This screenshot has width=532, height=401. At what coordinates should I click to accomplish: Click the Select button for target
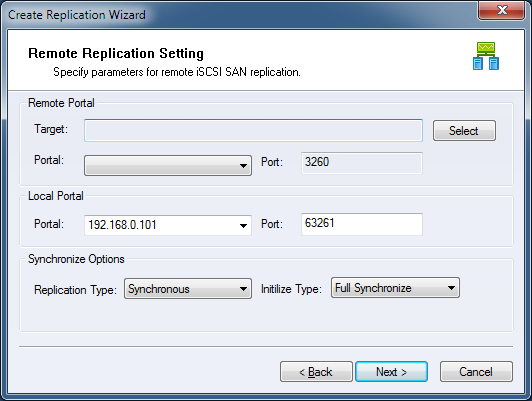(464, 131)
